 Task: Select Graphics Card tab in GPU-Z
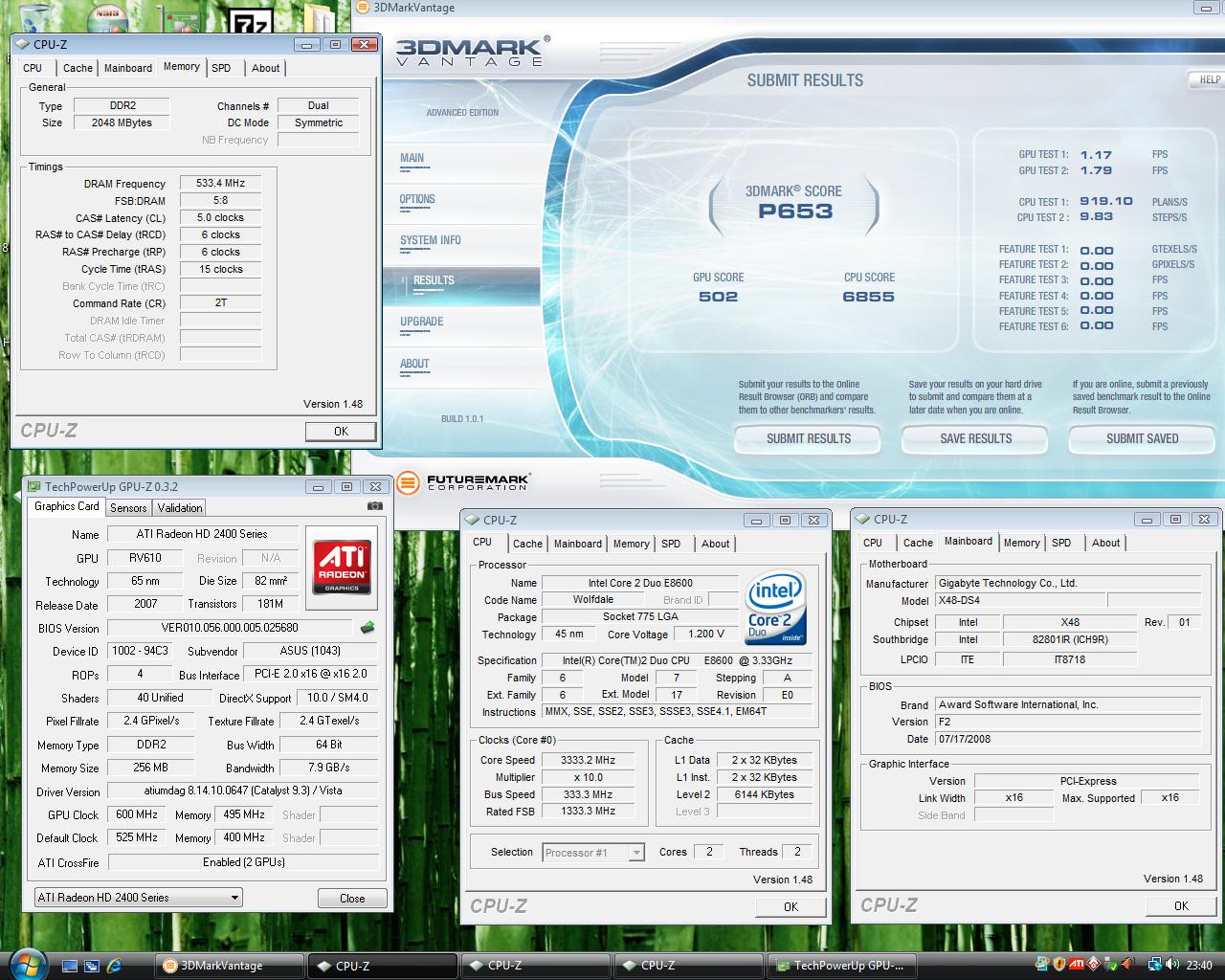(x=66, y=507)
